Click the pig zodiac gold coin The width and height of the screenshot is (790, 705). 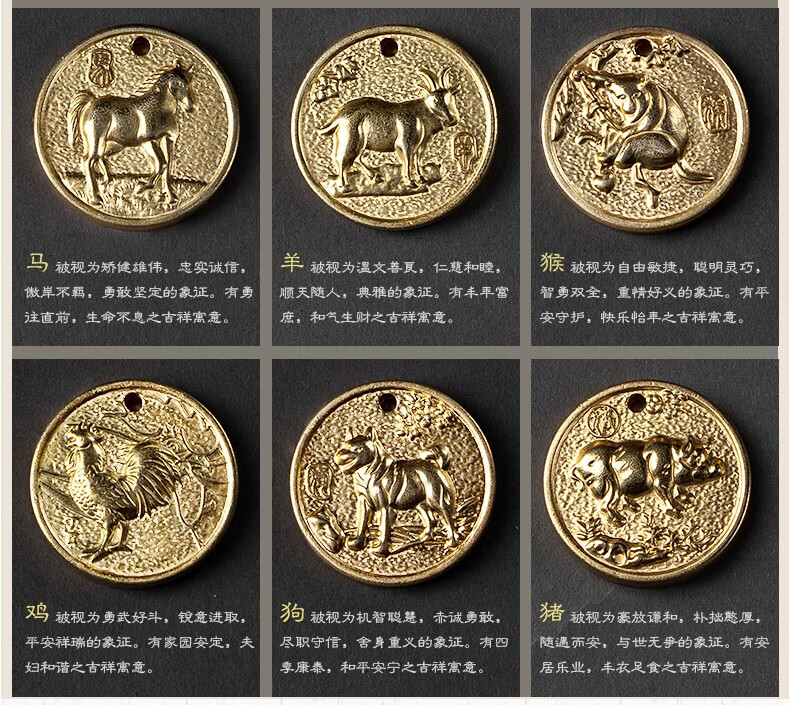coord(647,483)
